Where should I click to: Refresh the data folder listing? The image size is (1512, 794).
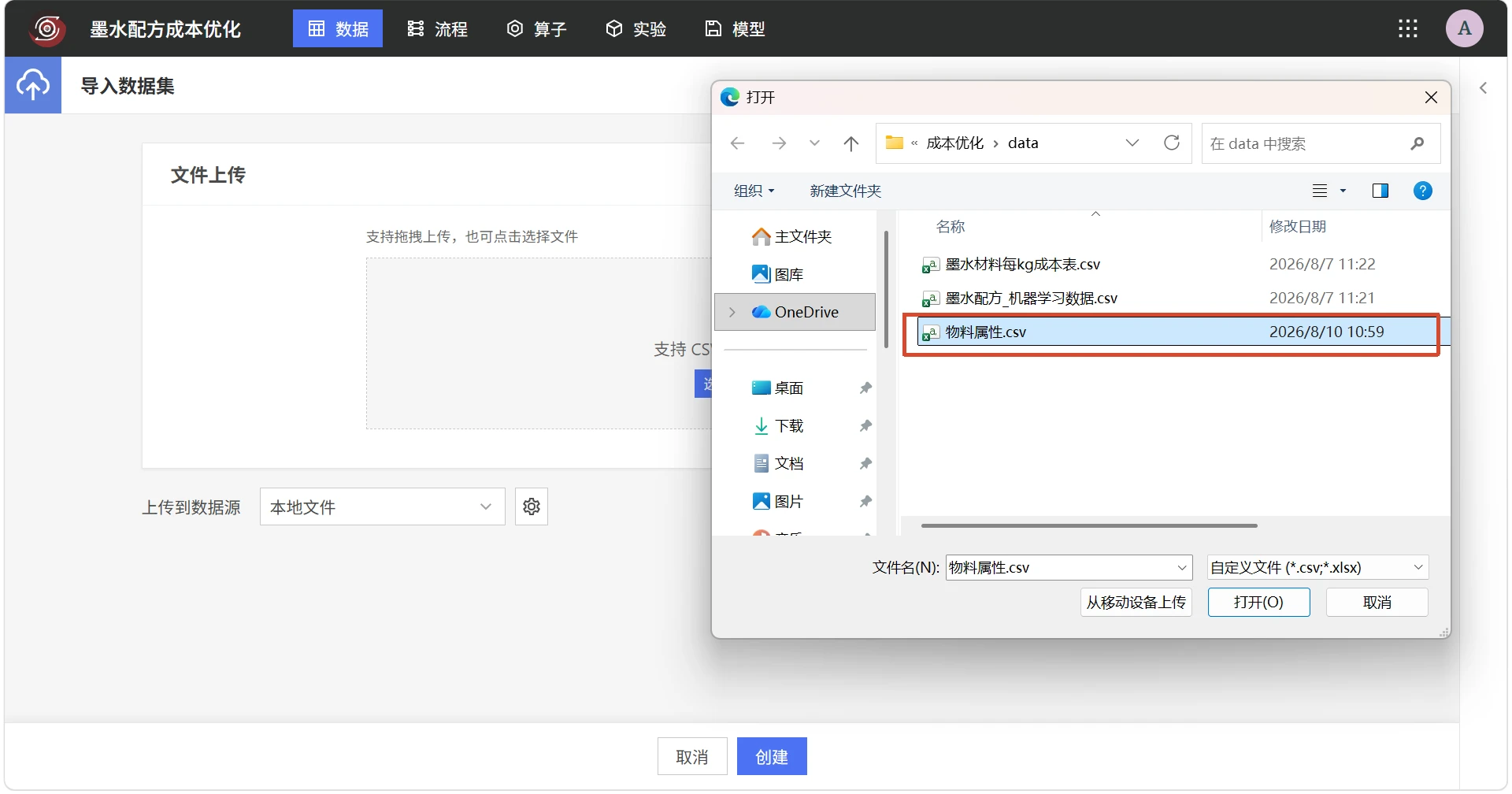1172,143
